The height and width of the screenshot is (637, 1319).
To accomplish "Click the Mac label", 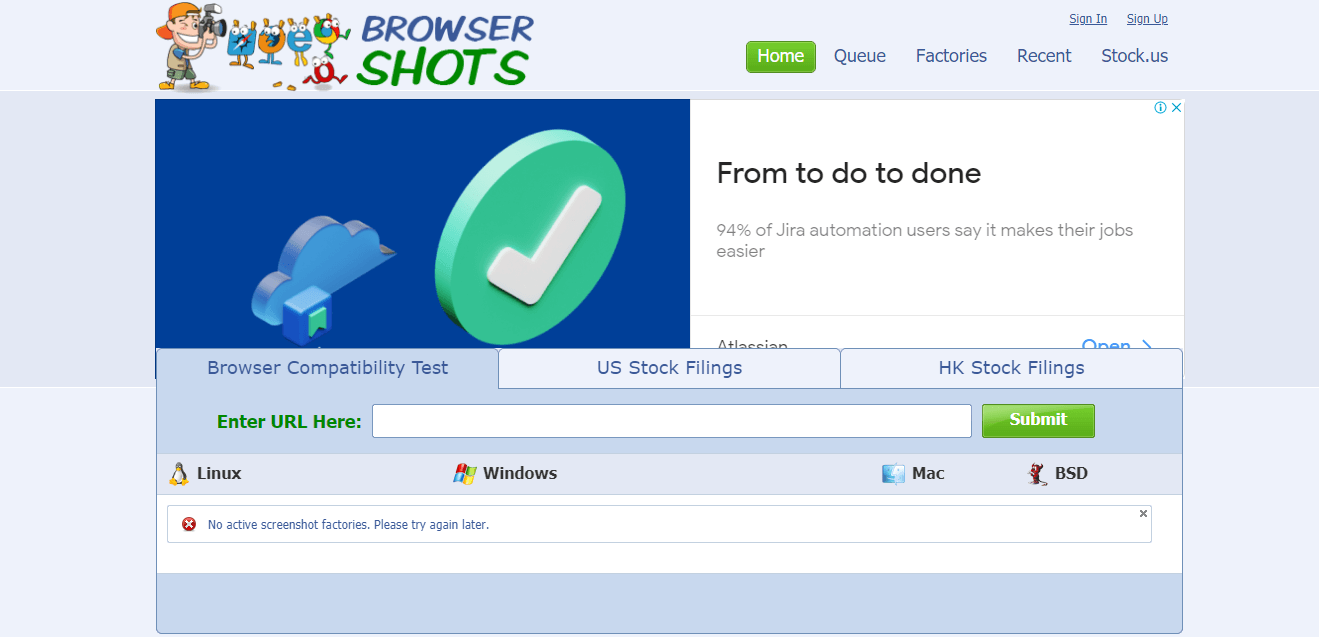I will (928, 474).
